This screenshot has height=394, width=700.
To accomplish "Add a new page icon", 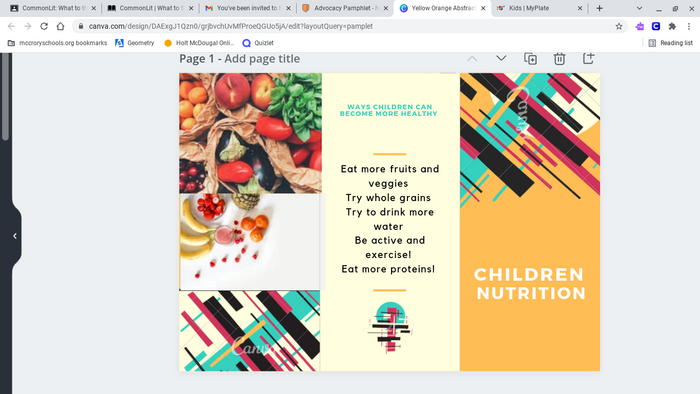I will point(588,58).
